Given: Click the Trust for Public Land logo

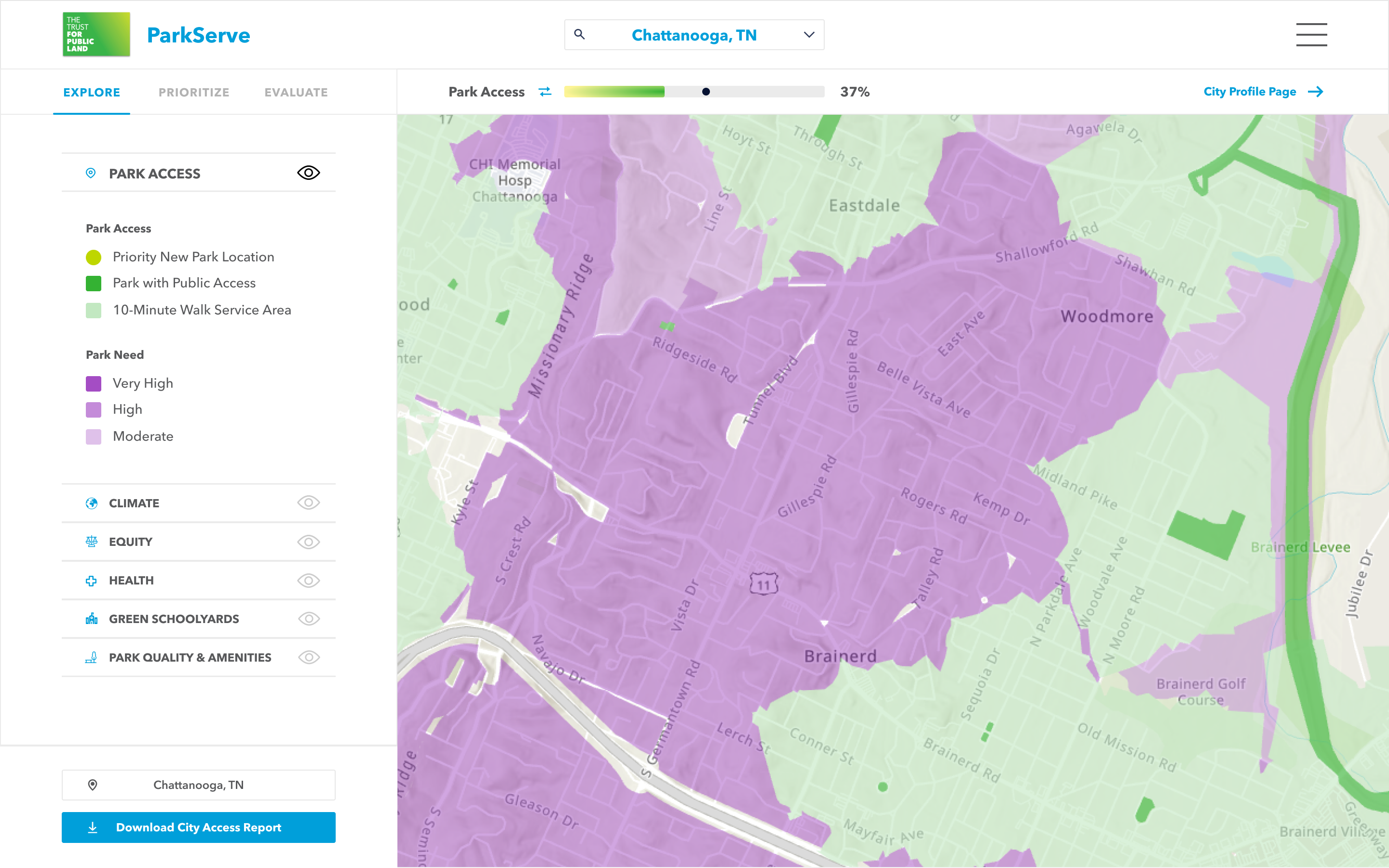Looking at the screenshot, I should [x=96, y=34].
